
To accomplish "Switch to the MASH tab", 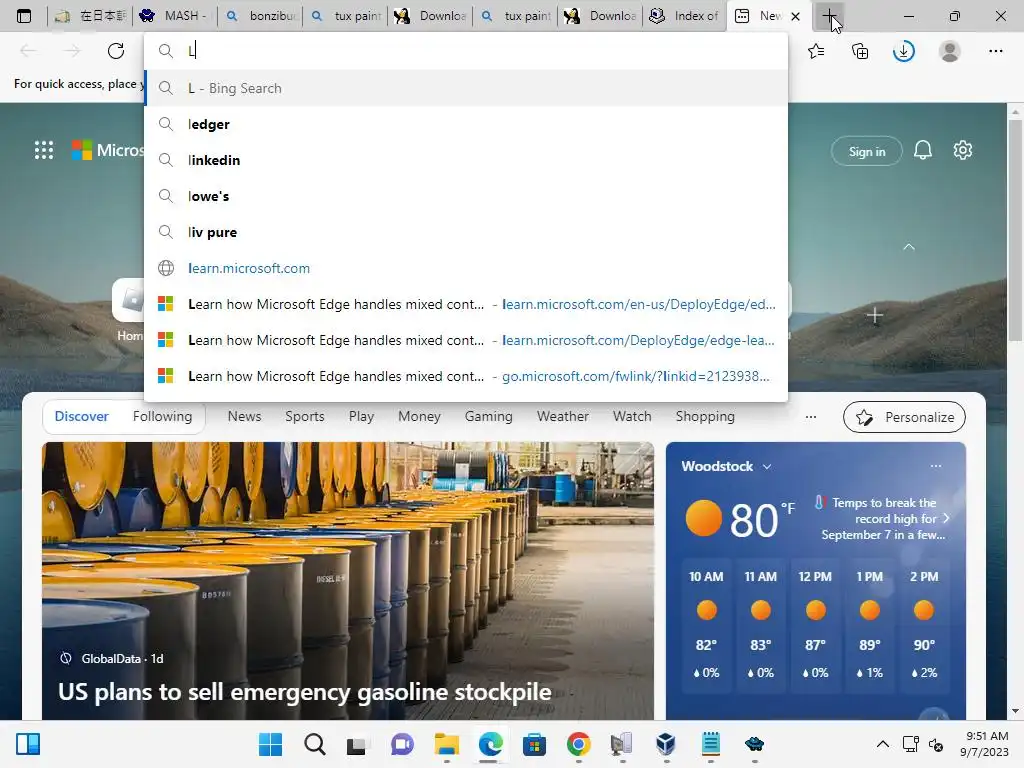I will click(174, 16).
